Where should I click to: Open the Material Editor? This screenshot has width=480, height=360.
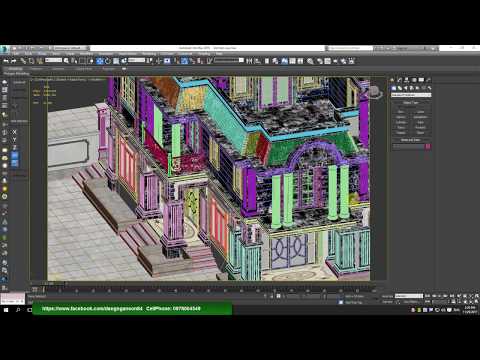pyautogui.click(x=310, y=61)
